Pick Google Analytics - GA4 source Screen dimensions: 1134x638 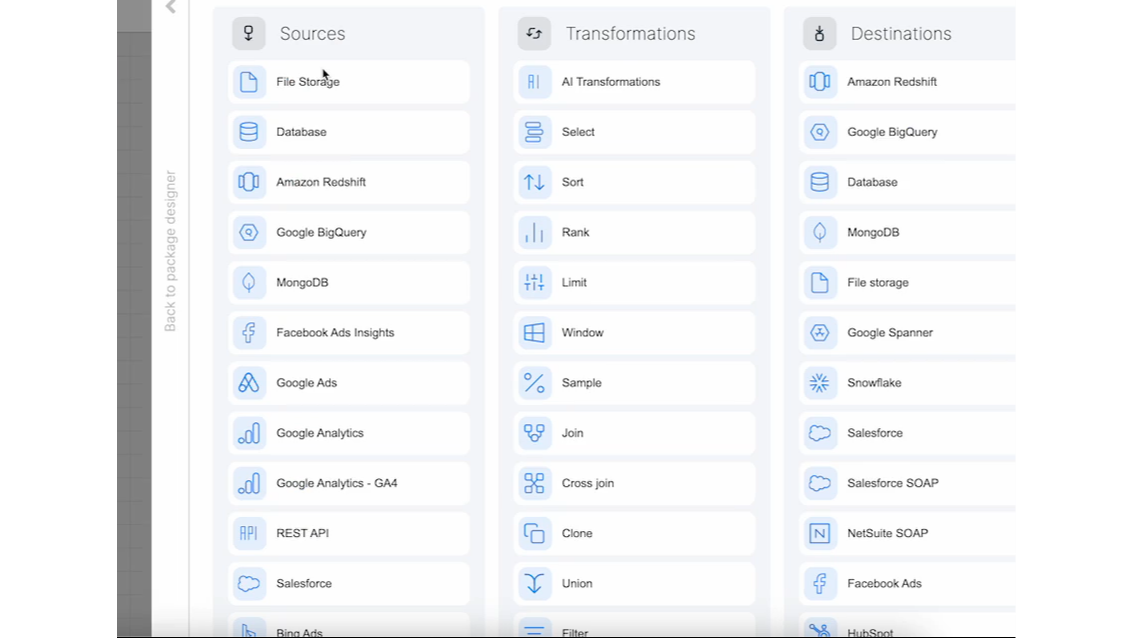point(336,483)
